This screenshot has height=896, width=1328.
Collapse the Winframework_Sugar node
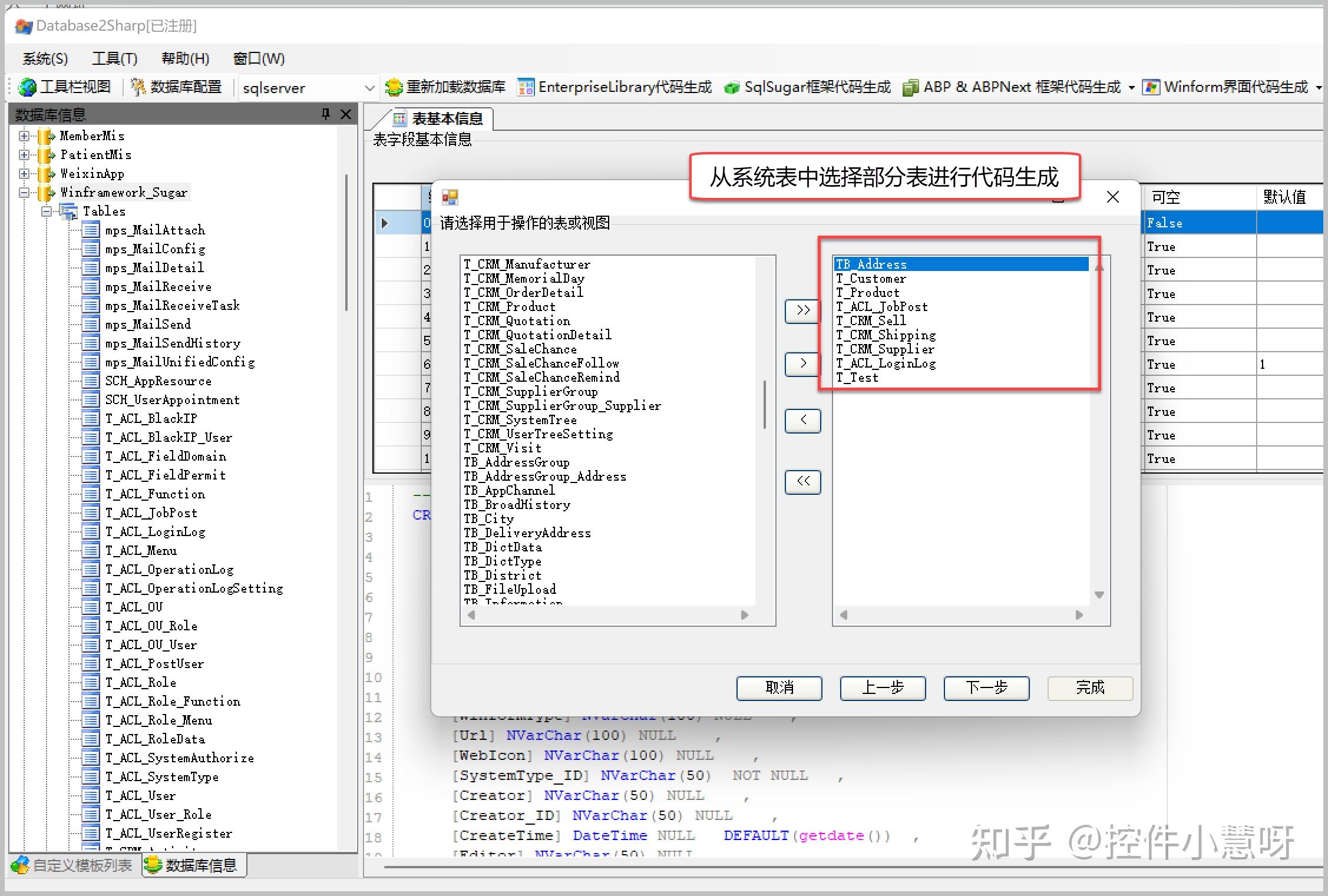pyautogui.click(x=24, y=193)
